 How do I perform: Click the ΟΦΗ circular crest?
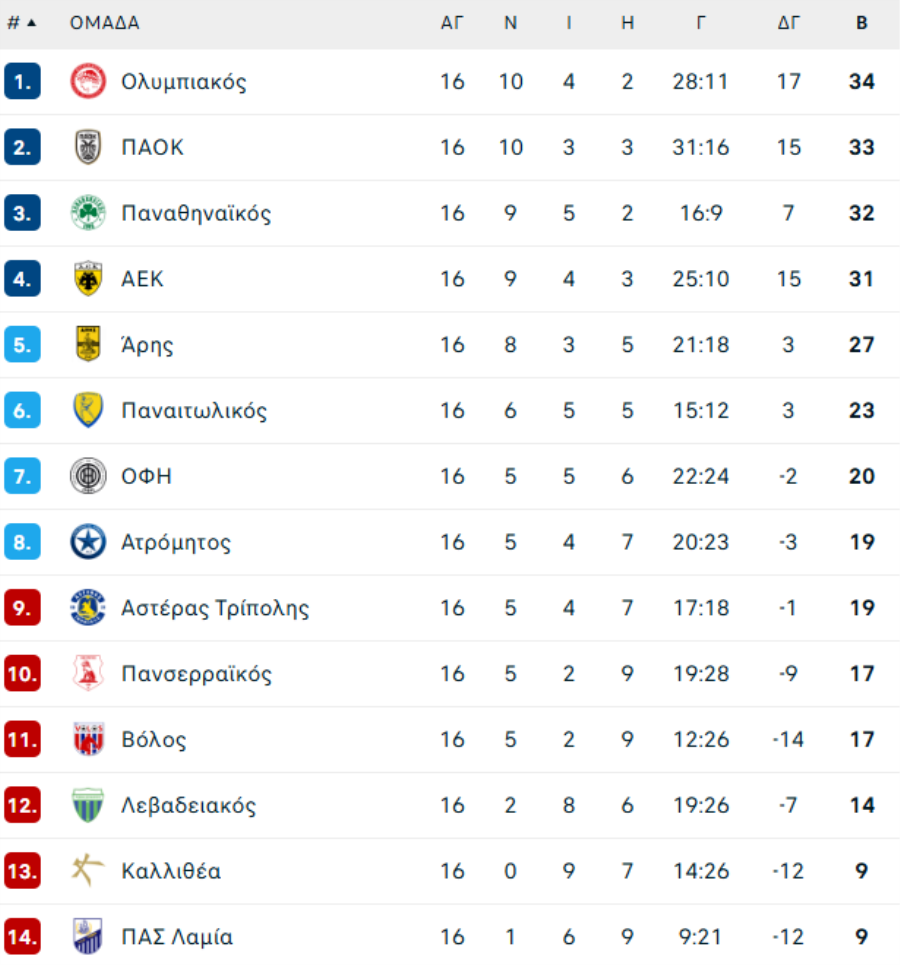88,476
